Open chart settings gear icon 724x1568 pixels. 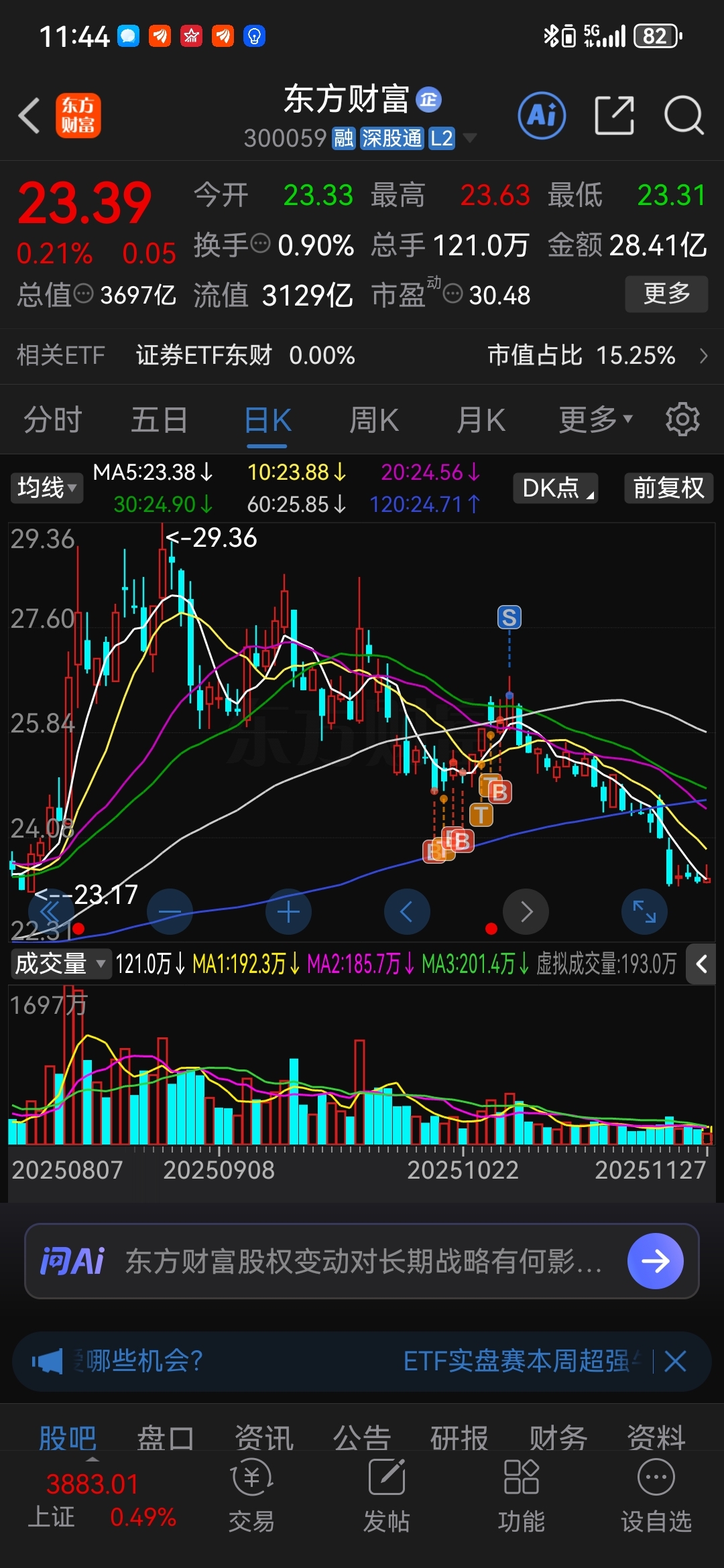[x=682, y=419]
